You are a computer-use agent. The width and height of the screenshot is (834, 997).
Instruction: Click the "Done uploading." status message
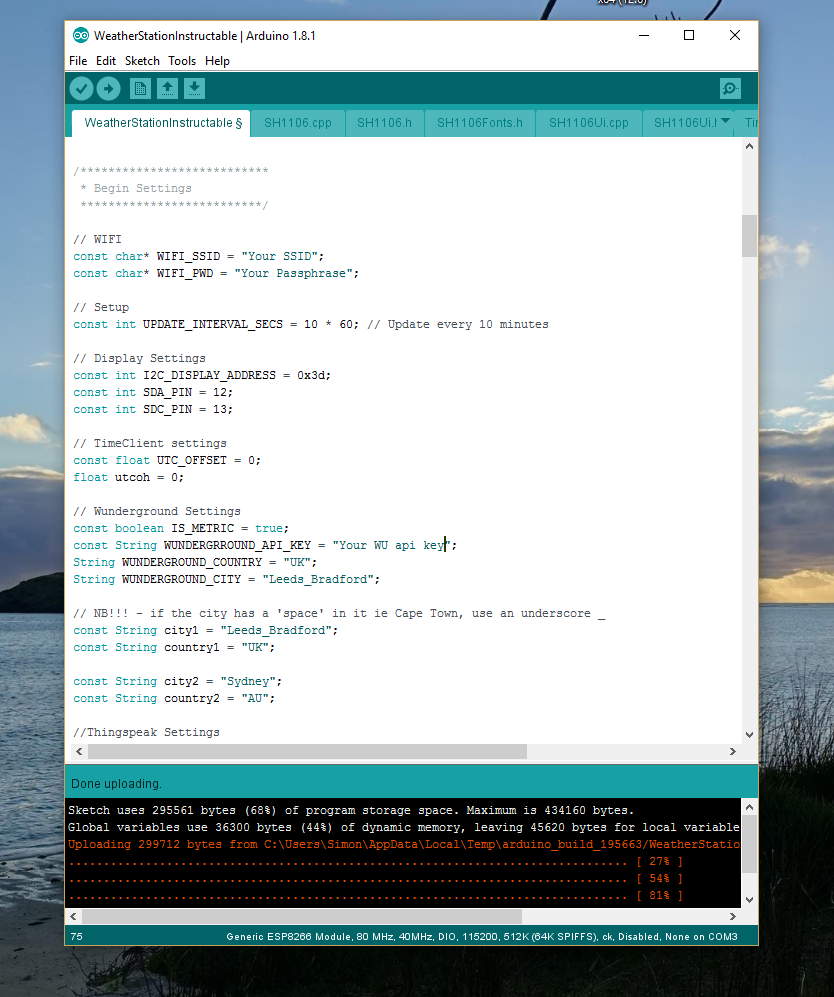tap(116, 784)
